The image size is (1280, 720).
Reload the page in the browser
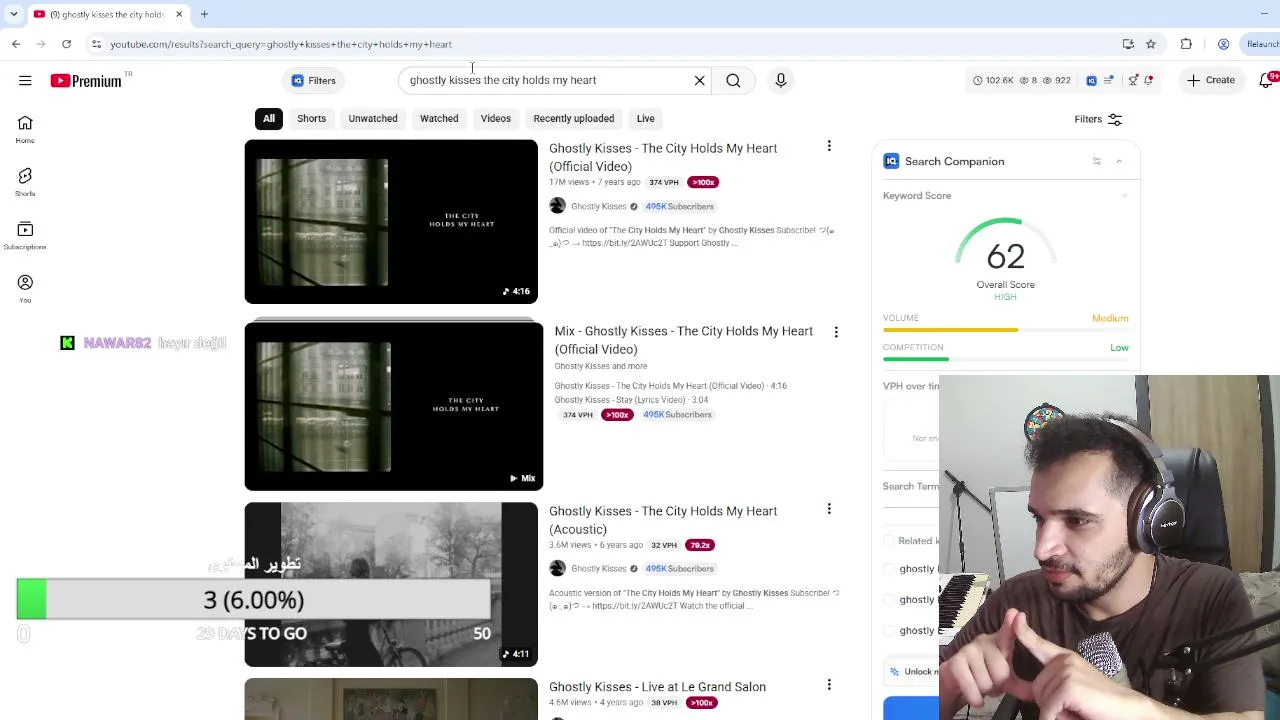click(66, 44)
